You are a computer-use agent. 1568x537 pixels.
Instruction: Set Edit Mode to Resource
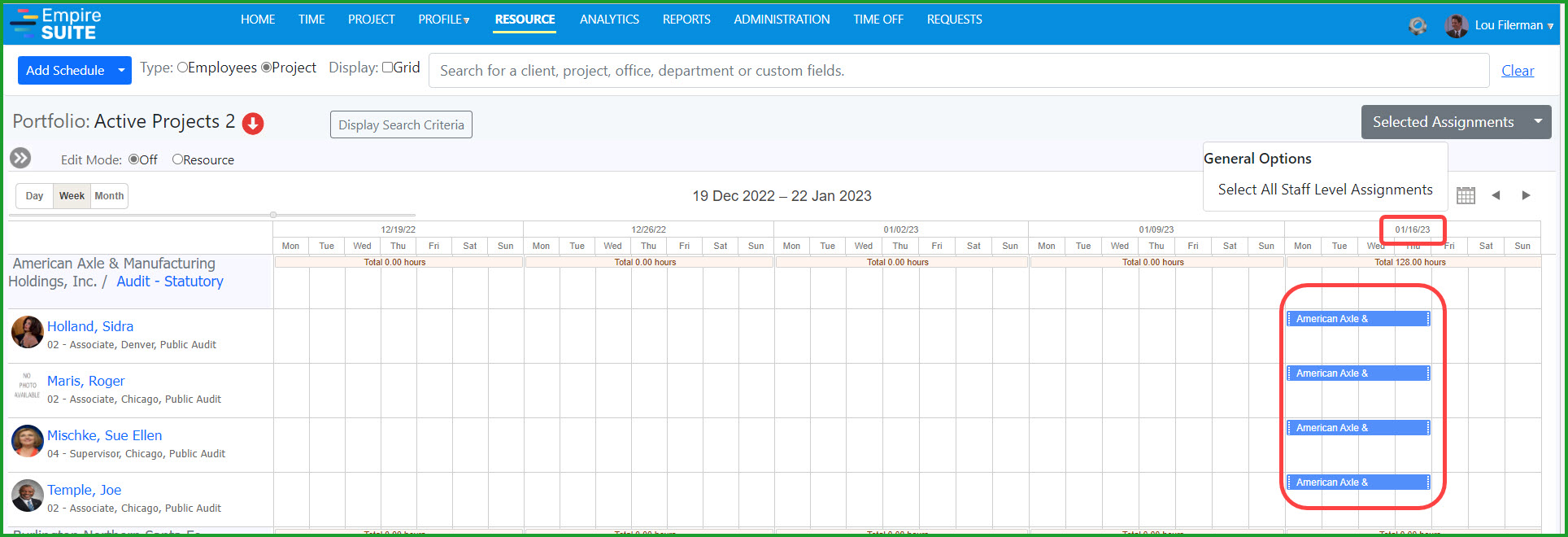177,159
